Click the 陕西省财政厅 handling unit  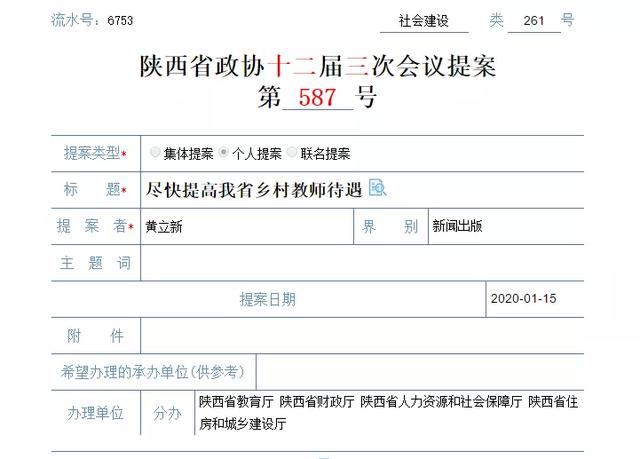[x=317, y=402]
